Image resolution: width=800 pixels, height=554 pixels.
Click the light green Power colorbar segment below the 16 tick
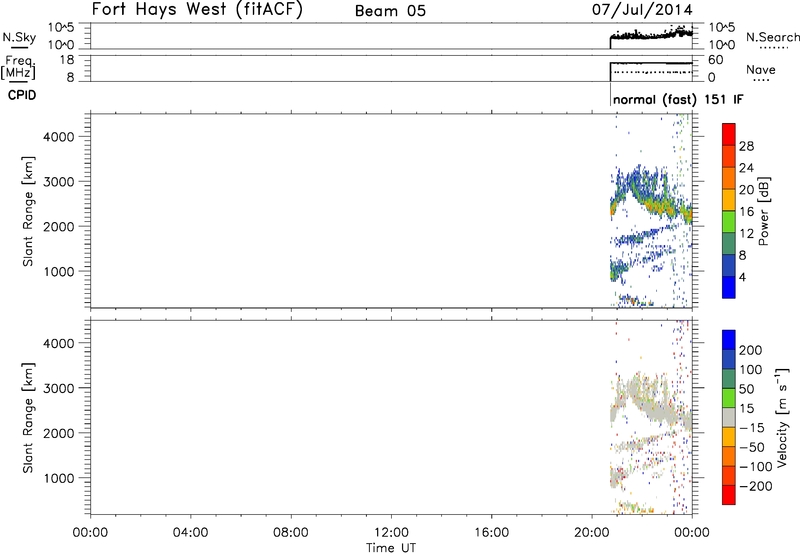click(x=729, y=222)
